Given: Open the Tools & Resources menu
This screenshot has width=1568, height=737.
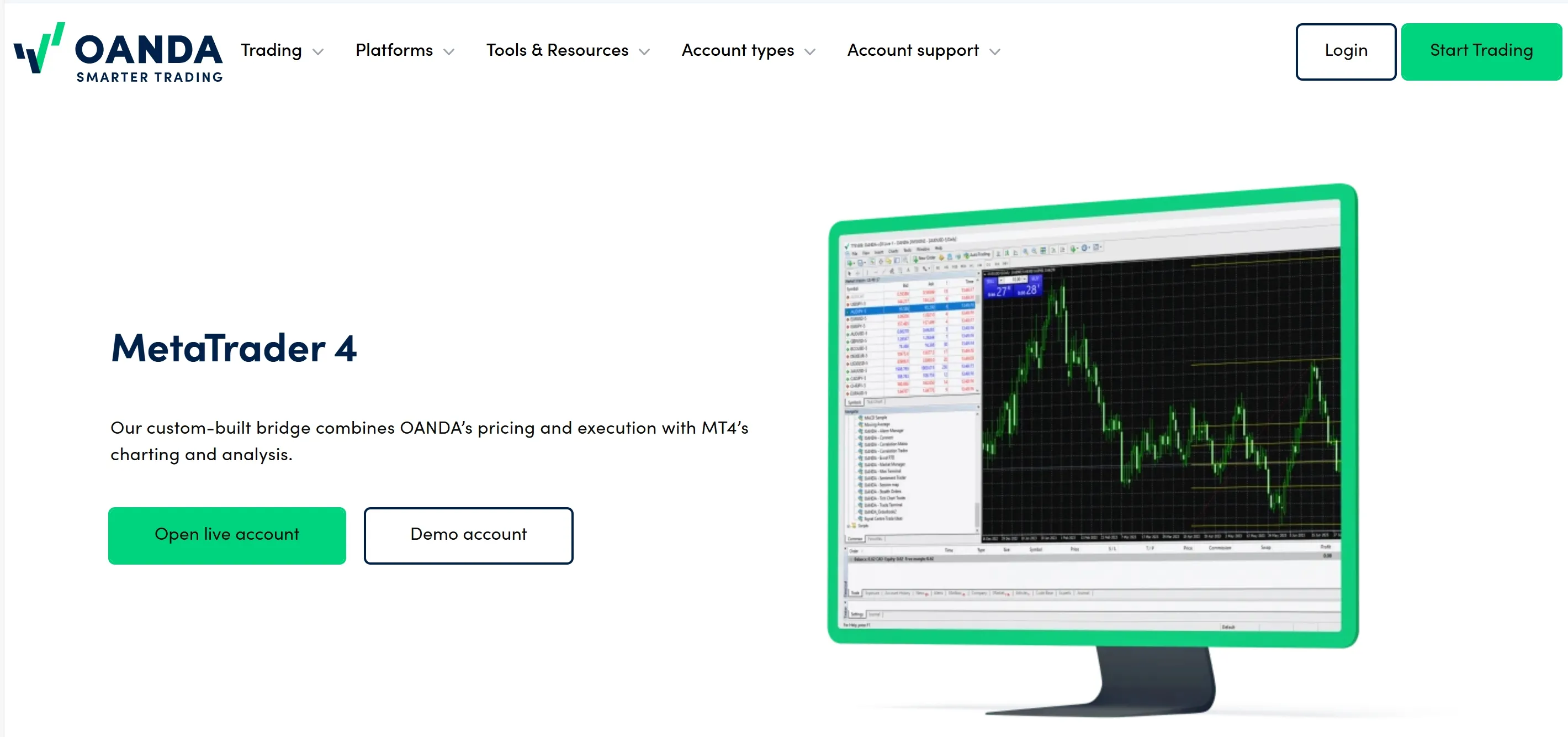Looking at the screenshot, I should pos(557,51).
